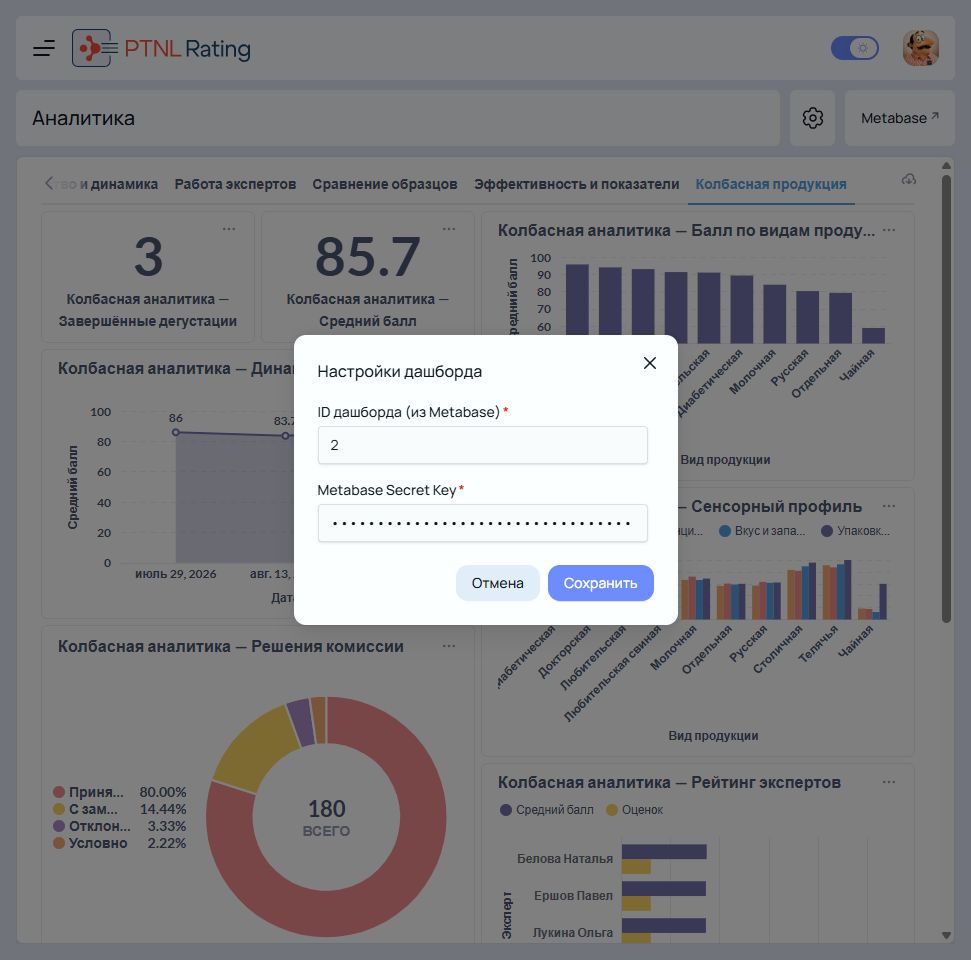Click the dashboard vertical scrollbar thumb
971x960 pixels.
click(x=946, y=398)
